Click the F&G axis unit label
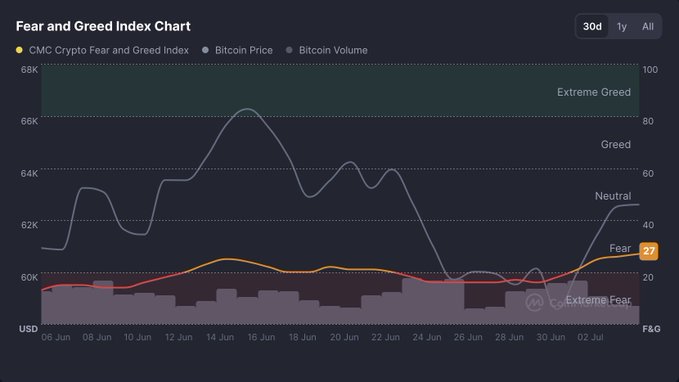679x382 pixels. click(x=651, y=329)
